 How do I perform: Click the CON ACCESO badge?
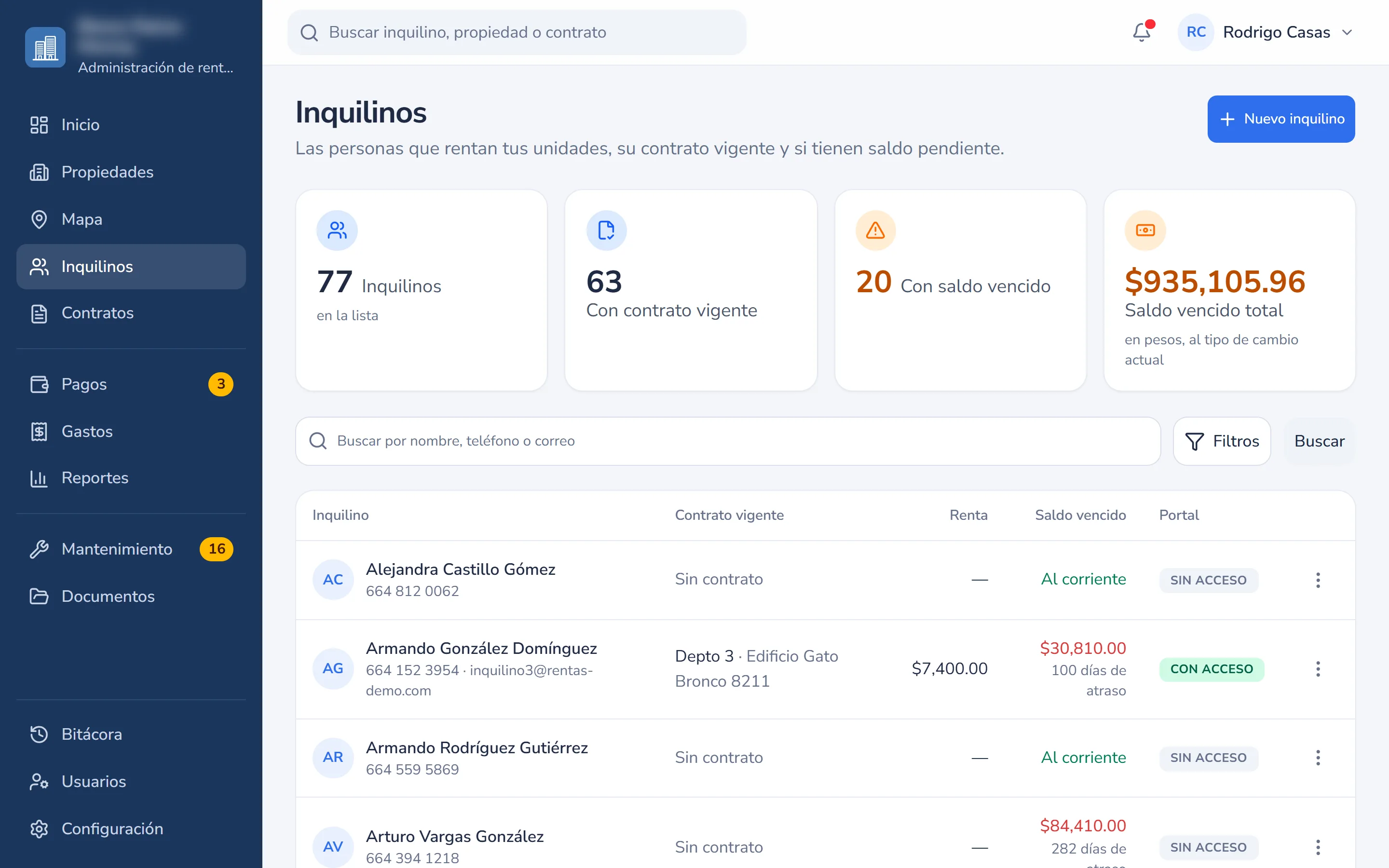coord(1212,669)
